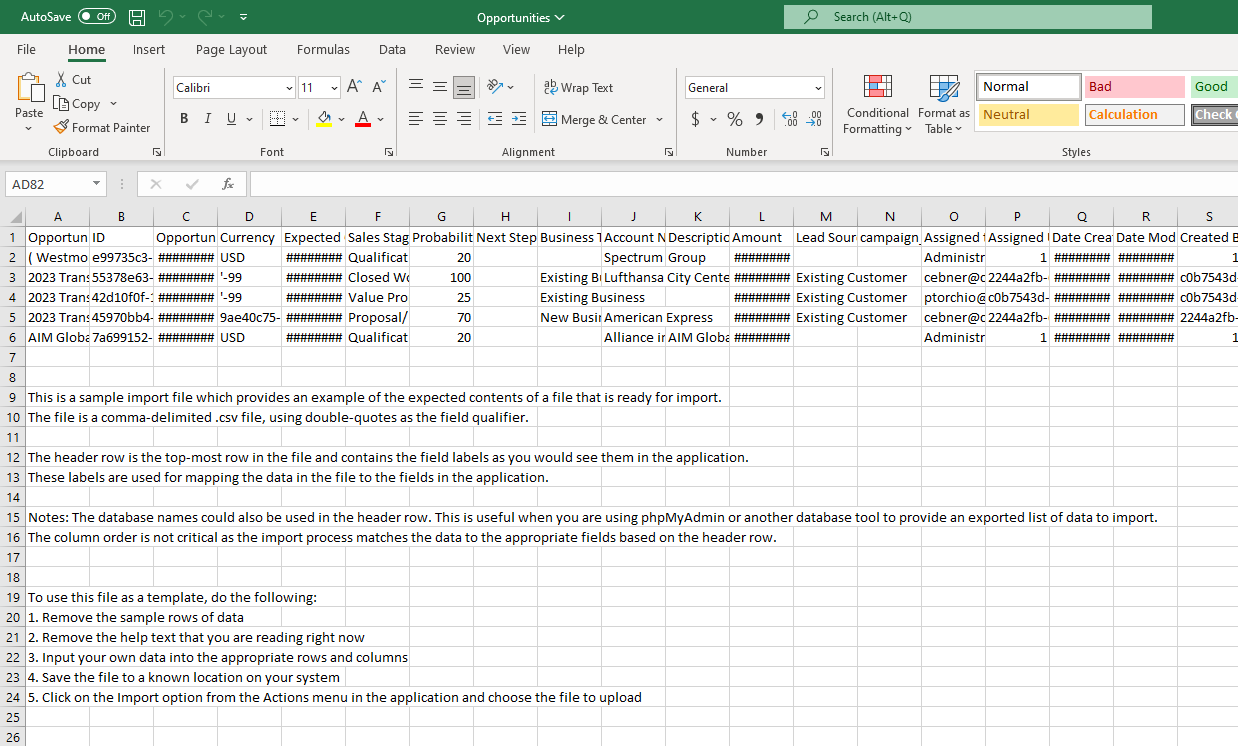Open the Customize Quick Access Toolbar dropdown

tap(244, 17)
